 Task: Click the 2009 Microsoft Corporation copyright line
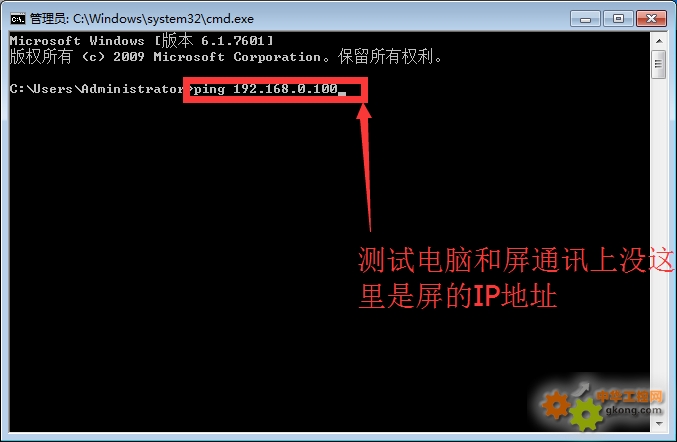tap(226, 57)
